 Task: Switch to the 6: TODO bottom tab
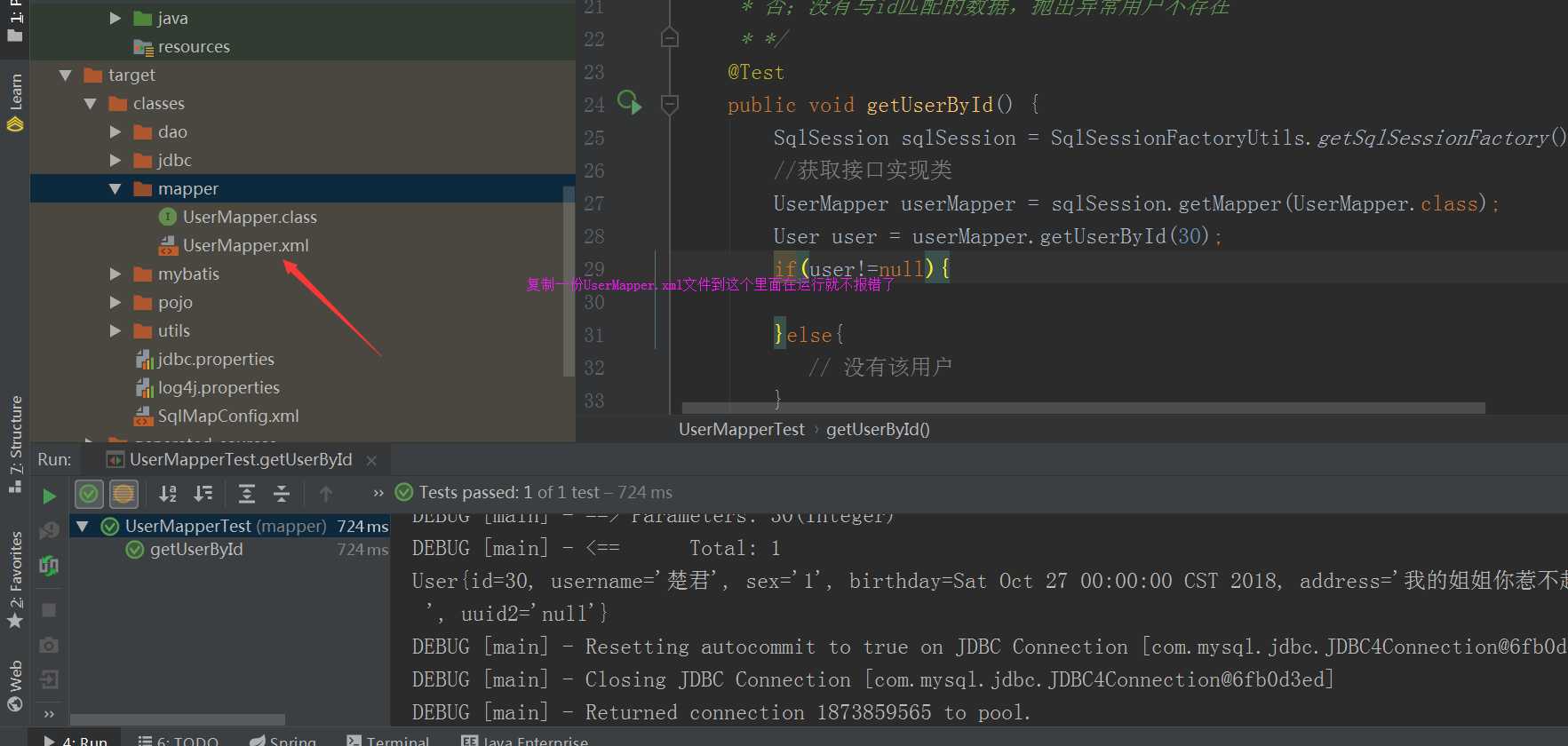178,740
